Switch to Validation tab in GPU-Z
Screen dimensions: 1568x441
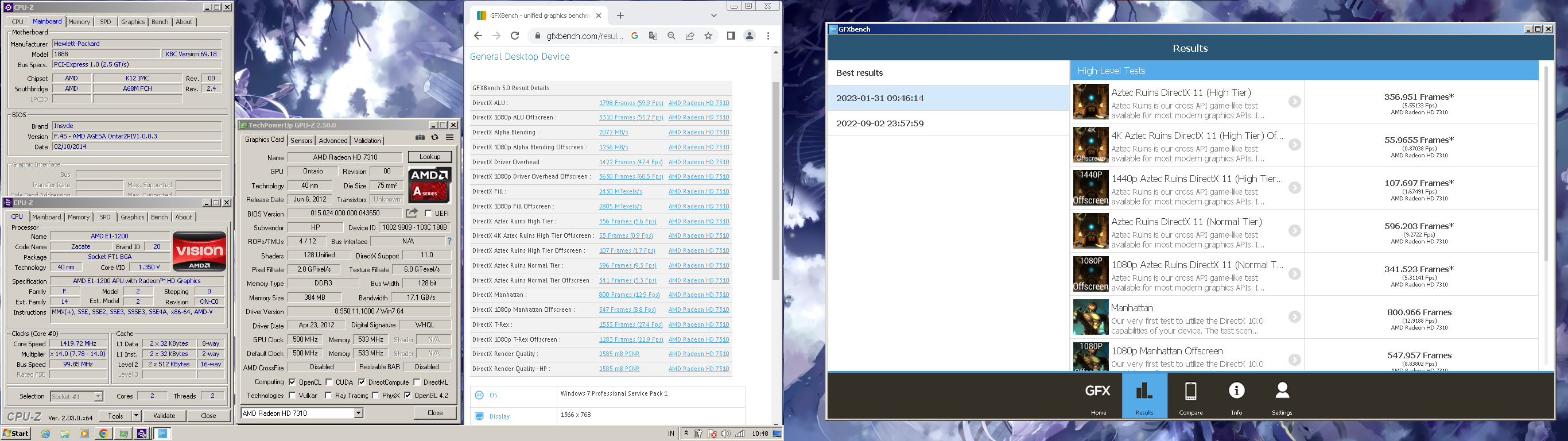coord(367,141)
